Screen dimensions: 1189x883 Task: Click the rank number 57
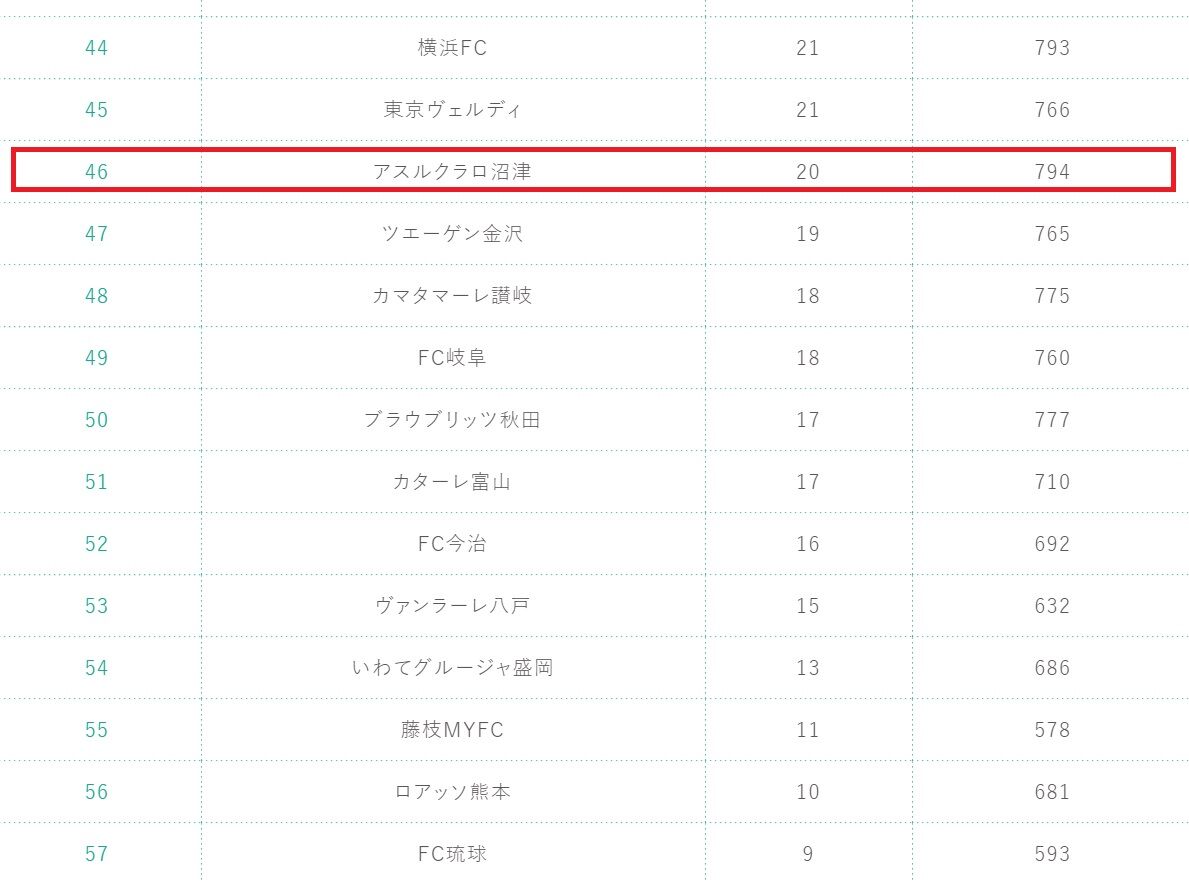point(96,853)
